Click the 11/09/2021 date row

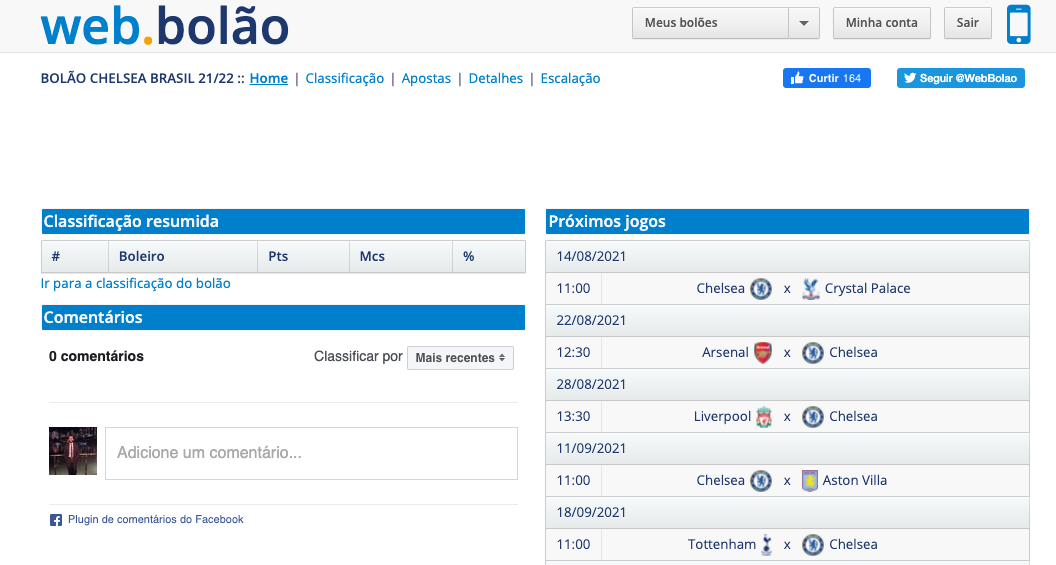tap(787, 448)
